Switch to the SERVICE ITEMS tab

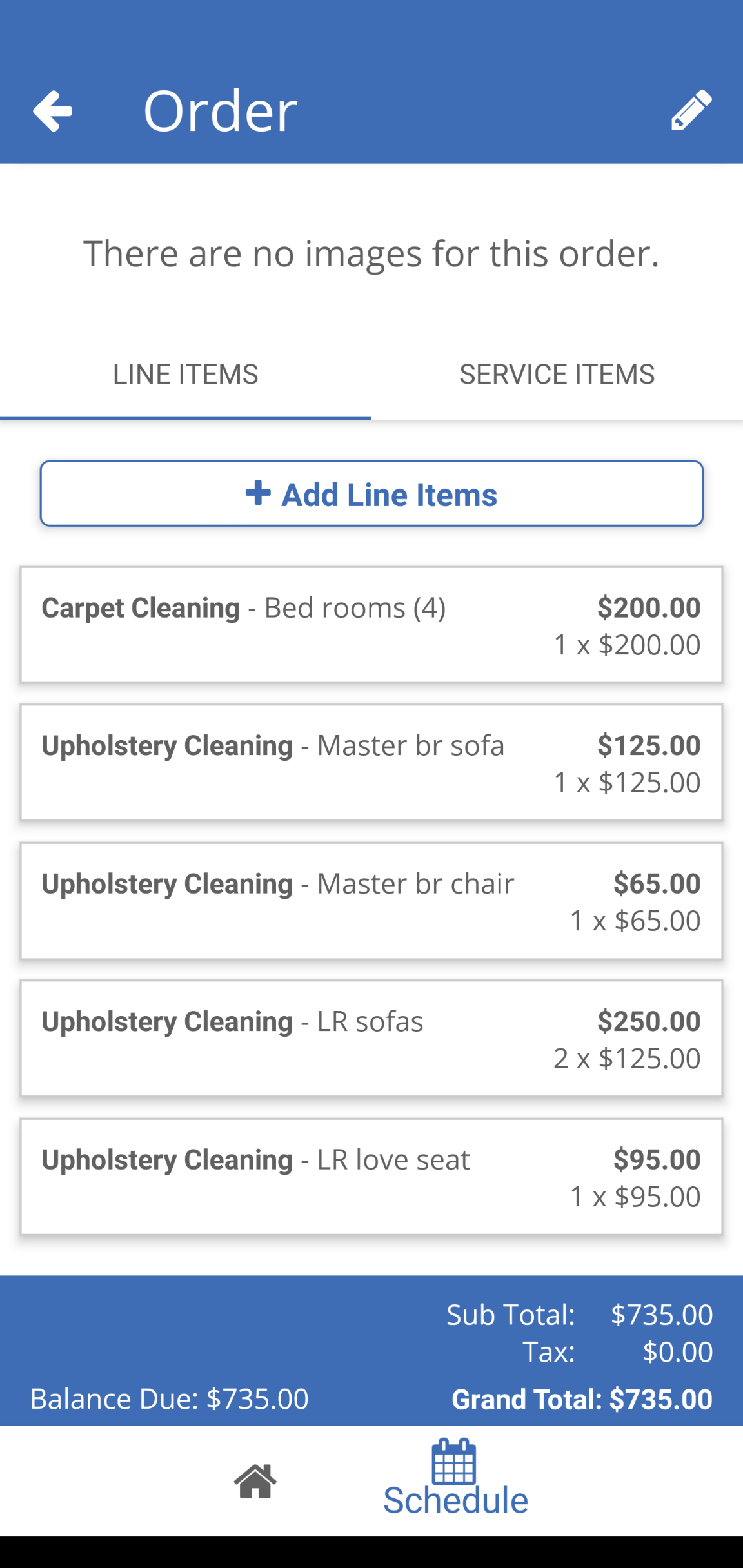557,375
